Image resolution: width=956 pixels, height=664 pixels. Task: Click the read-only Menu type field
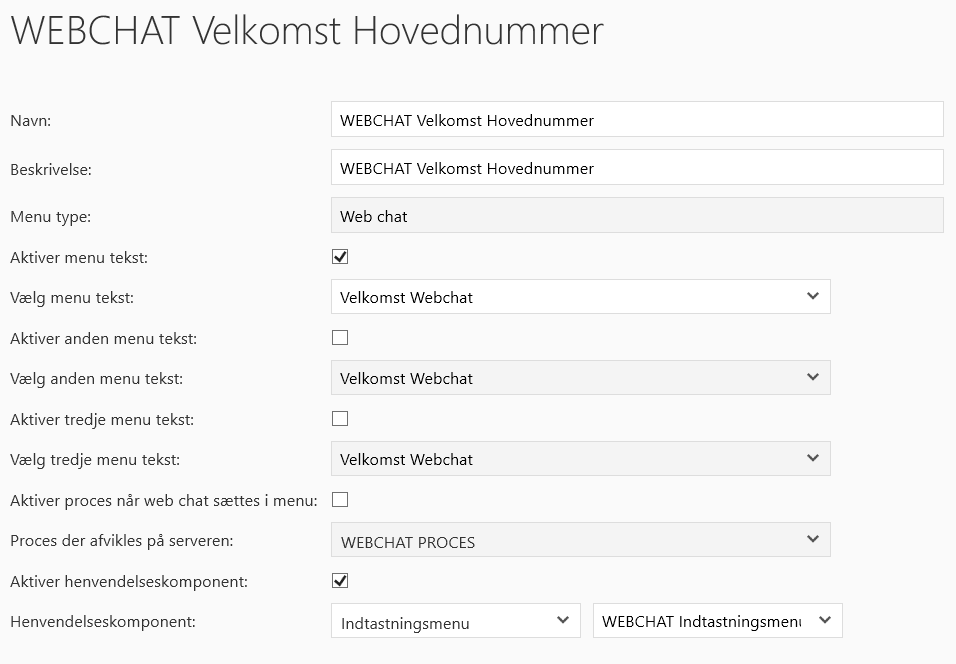(x=636, y=216)
